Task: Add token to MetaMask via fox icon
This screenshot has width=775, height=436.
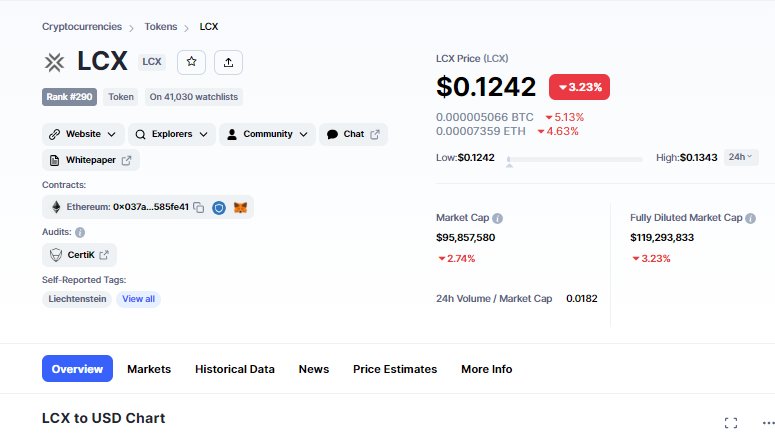Action: [x=240, y=208]
